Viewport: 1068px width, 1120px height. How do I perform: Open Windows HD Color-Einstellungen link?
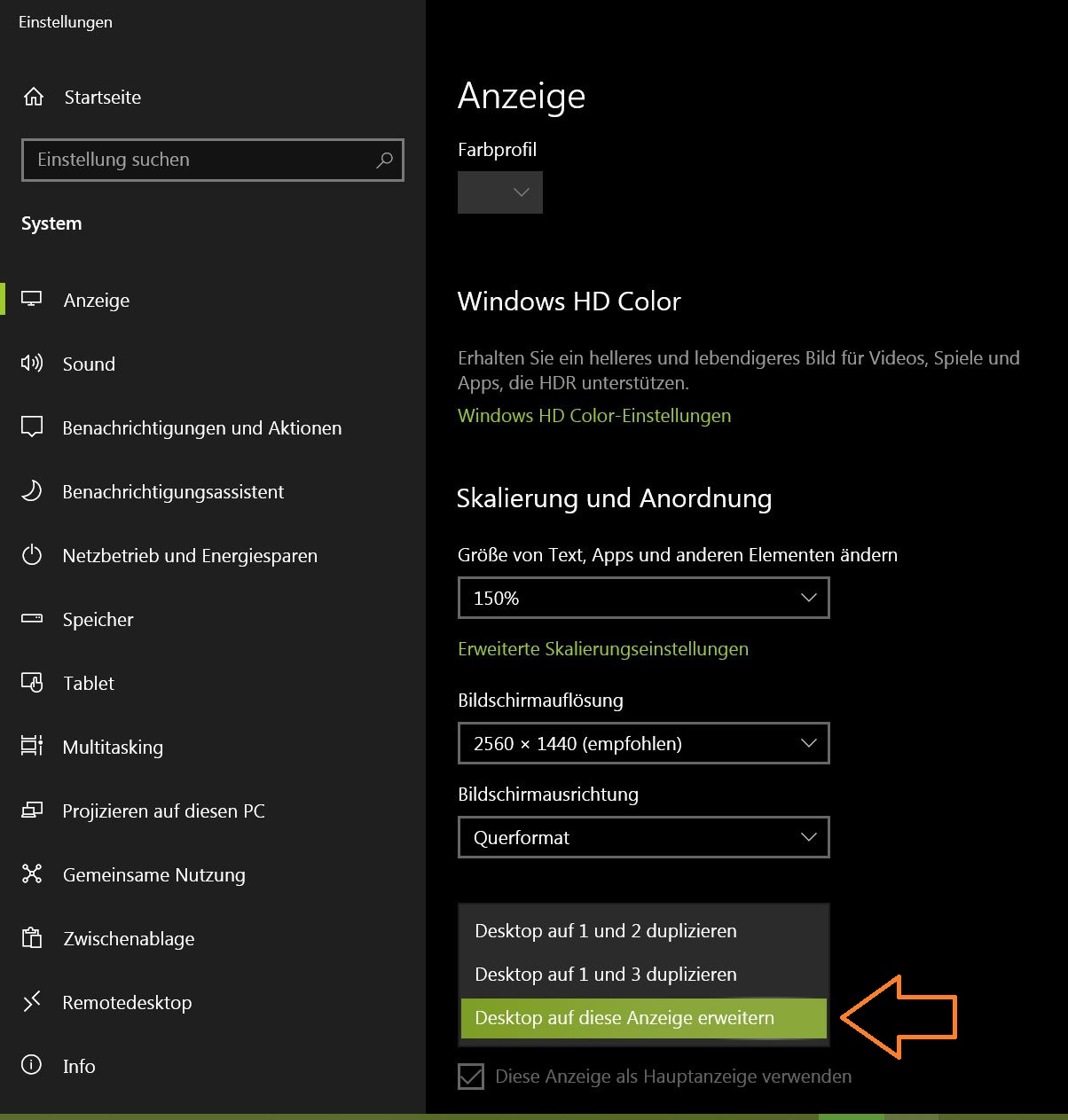pos(594,416)
